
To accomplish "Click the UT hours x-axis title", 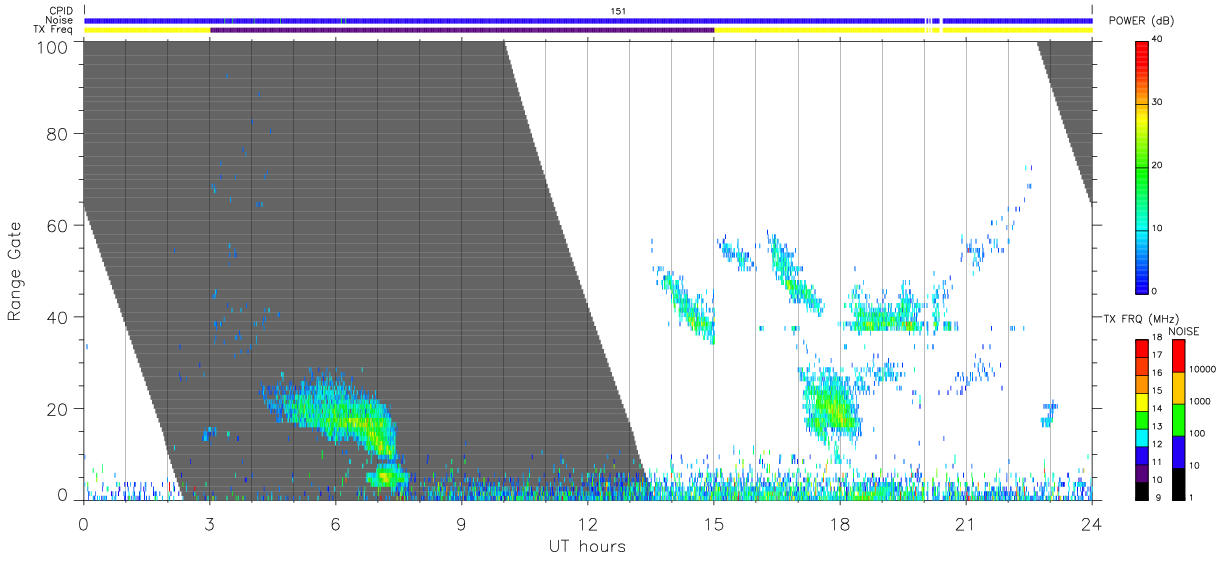I will [587, 547].
